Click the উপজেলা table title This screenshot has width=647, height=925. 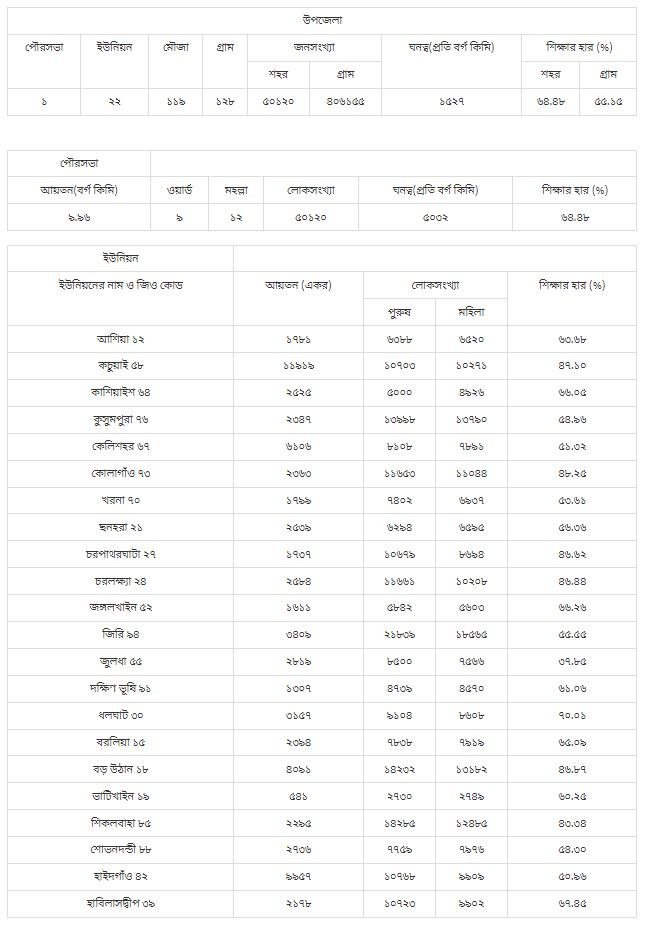322,19
